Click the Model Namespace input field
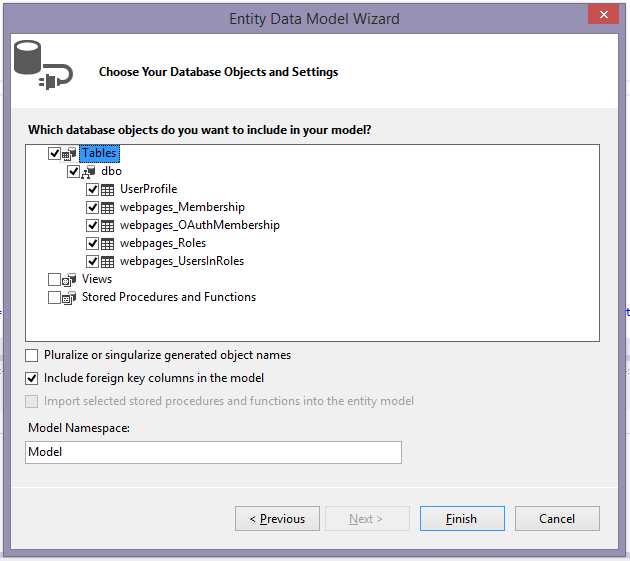 pos(213,452)
